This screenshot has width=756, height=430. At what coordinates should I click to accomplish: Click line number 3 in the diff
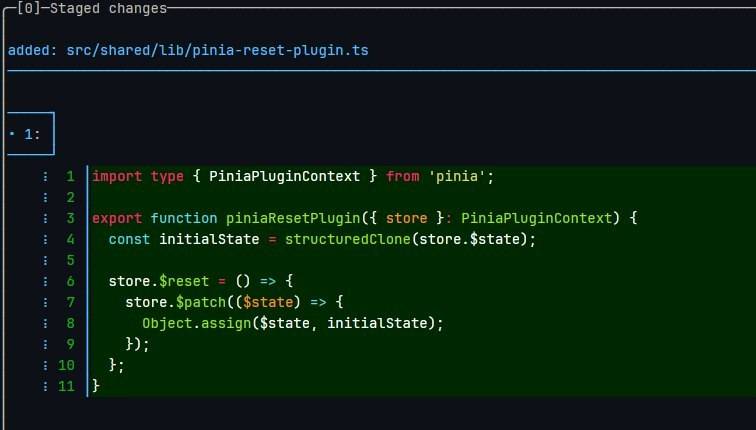click(x=70, y=218)
